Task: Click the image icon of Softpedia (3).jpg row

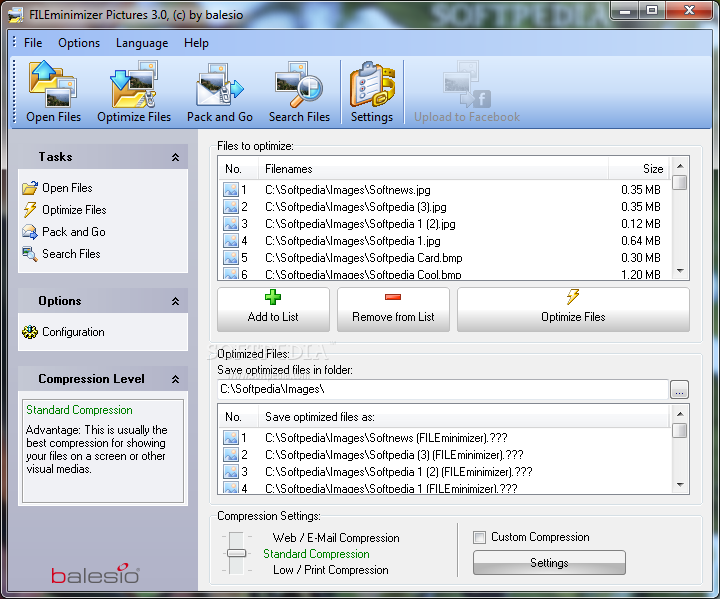Action: [231, 207]
